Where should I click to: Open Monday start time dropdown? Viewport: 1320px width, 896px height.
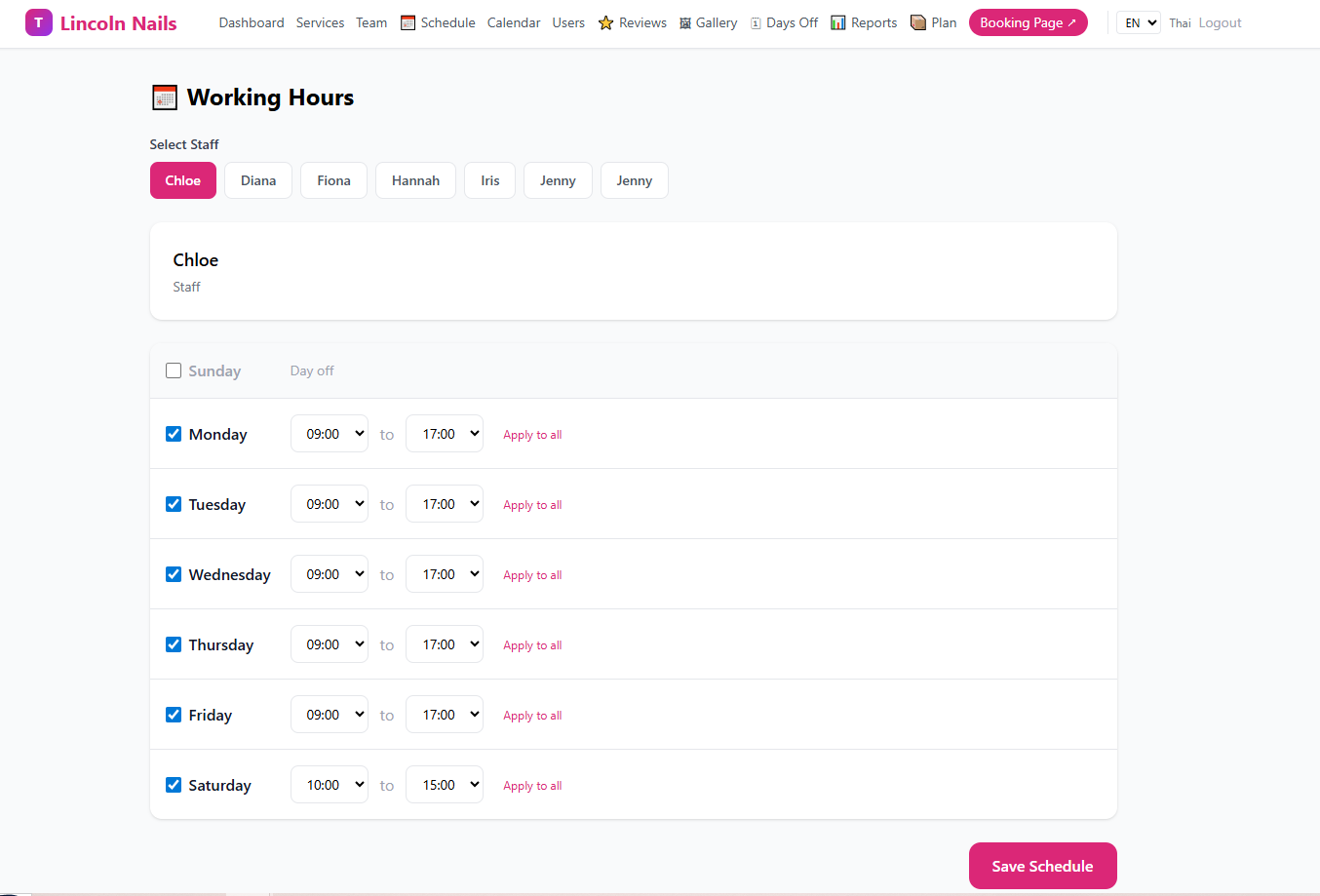[330, 434]
